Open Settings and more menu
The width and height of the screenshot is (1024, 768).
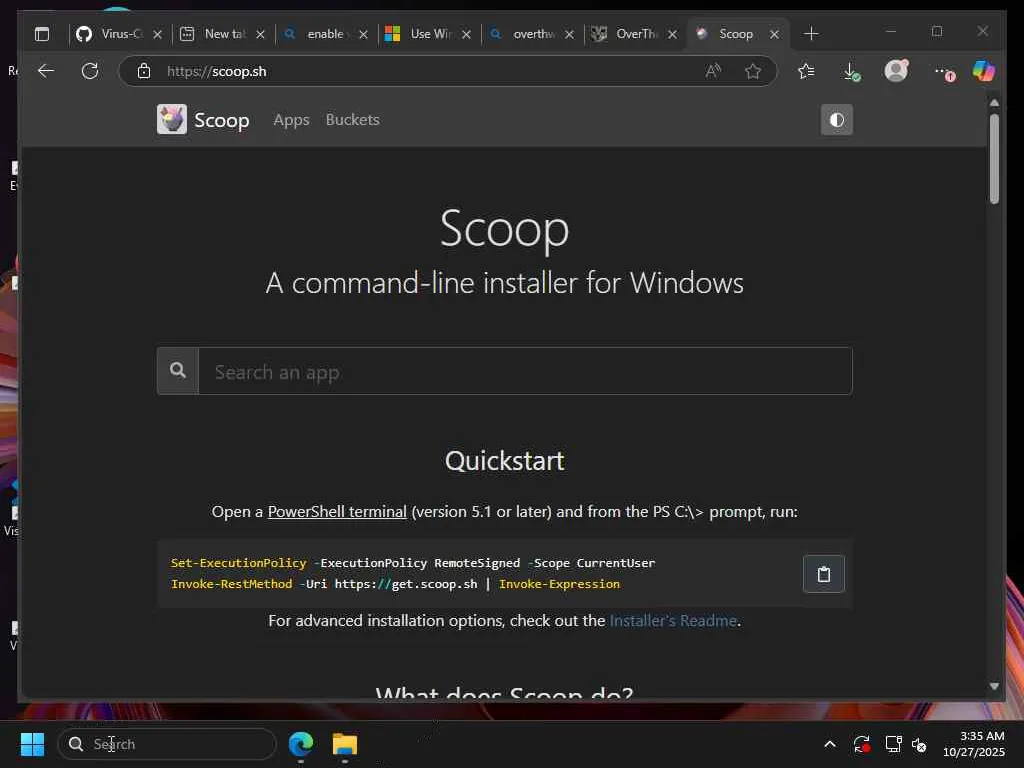943,72
